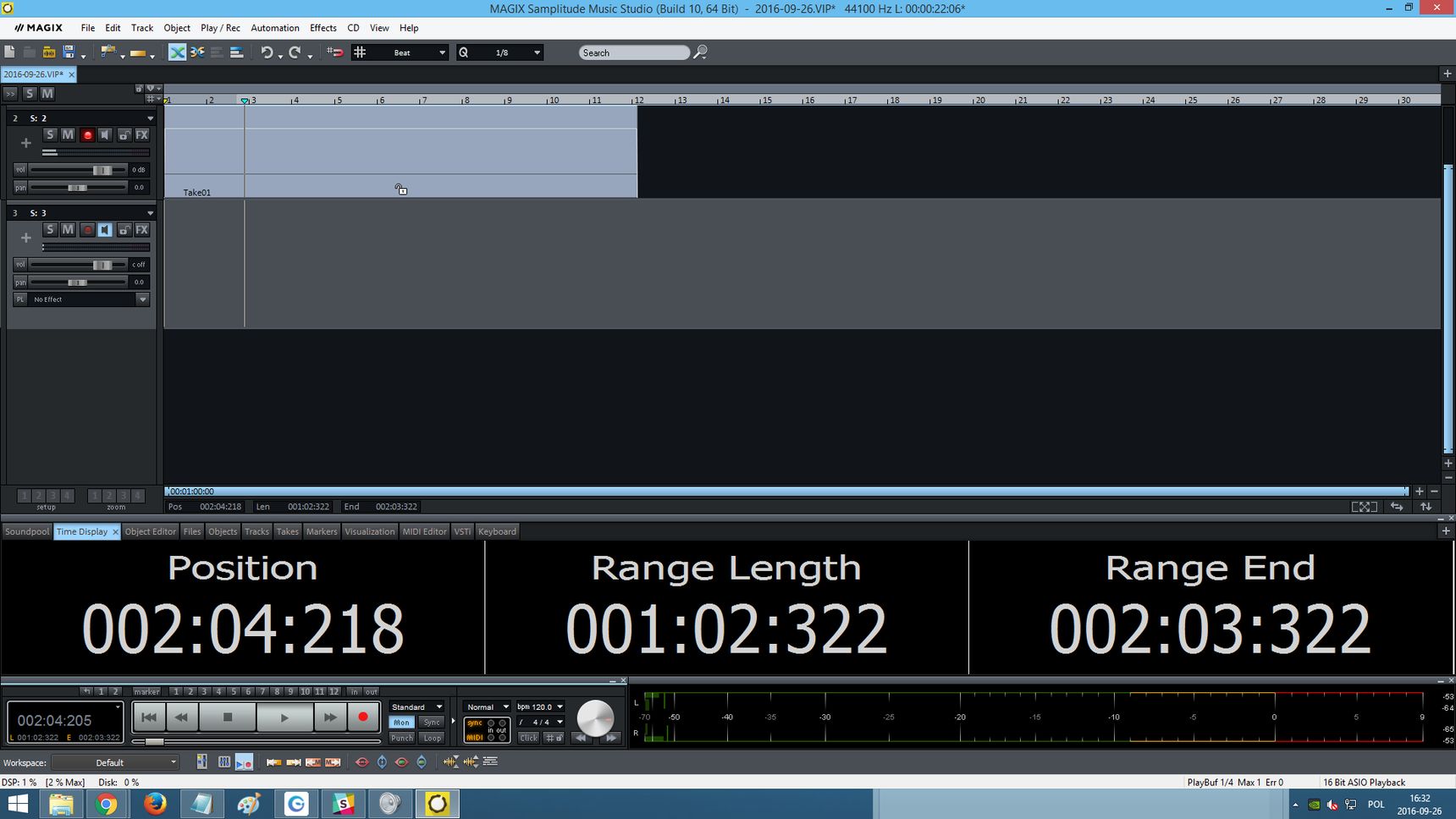1456x819 pixels.
Task: Select the Take01 audio object
Action: pyautogui.click(x=400, y=151)
